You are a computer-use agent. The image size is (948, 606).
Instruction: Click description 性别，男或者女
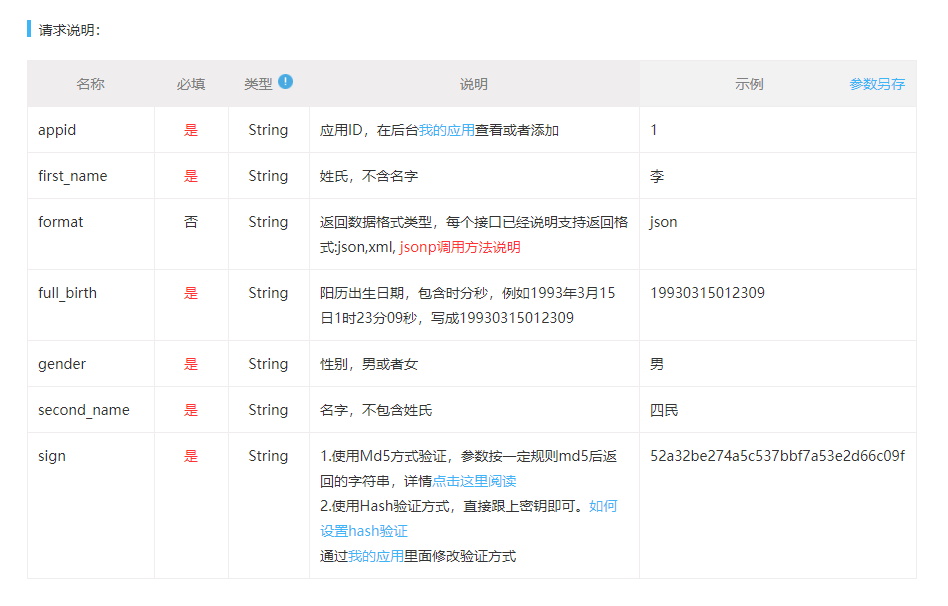click(x=369, y=364)
